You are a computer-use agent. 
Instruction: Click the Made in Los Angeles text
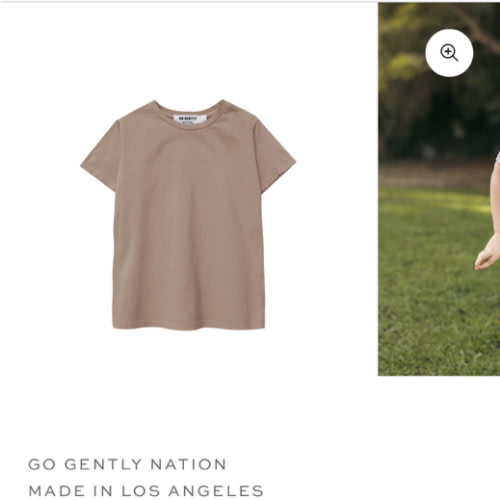(x=146, y=491)
